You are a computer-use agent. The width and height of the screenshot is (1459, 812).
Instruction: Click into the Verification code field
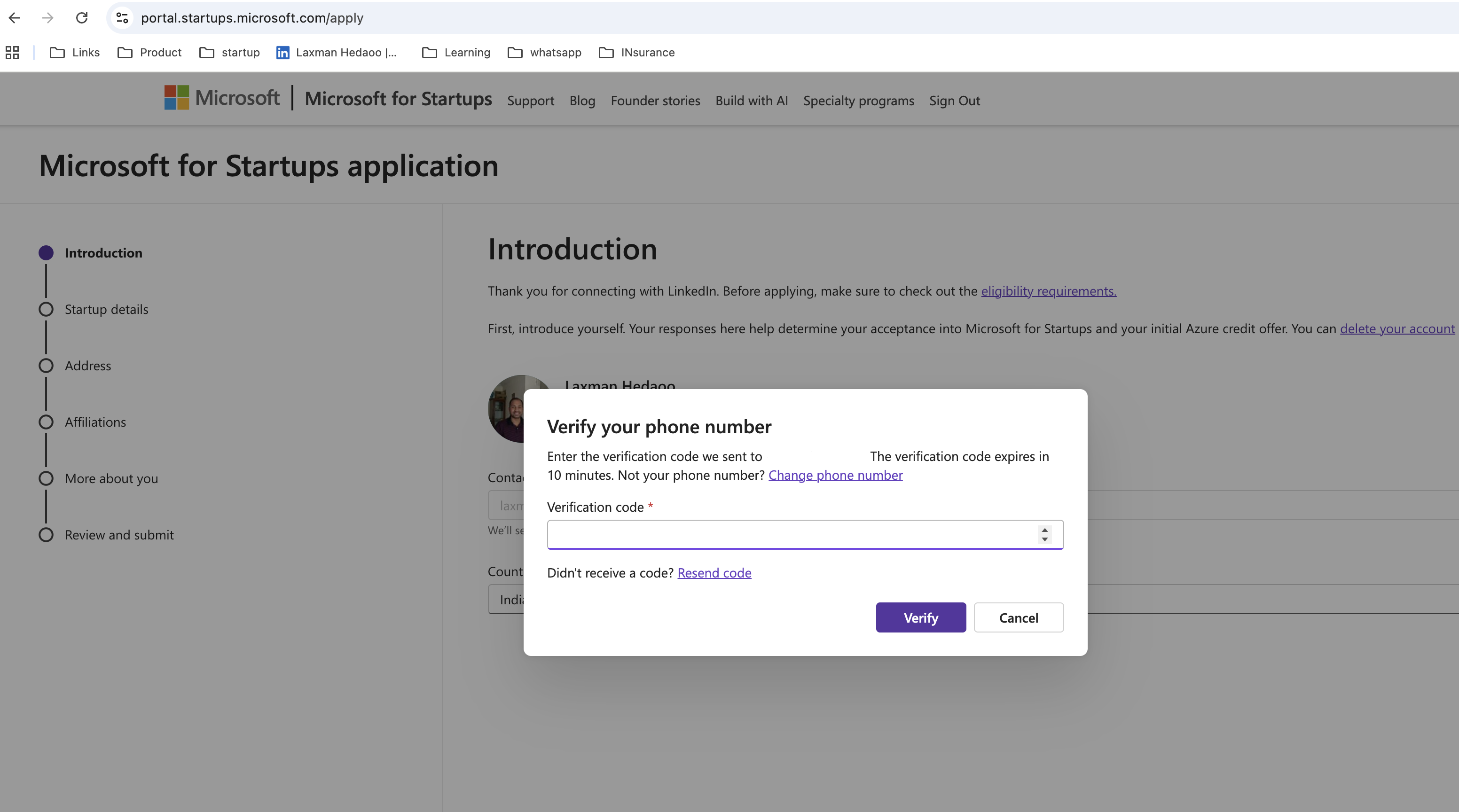(x=791, y=534)
